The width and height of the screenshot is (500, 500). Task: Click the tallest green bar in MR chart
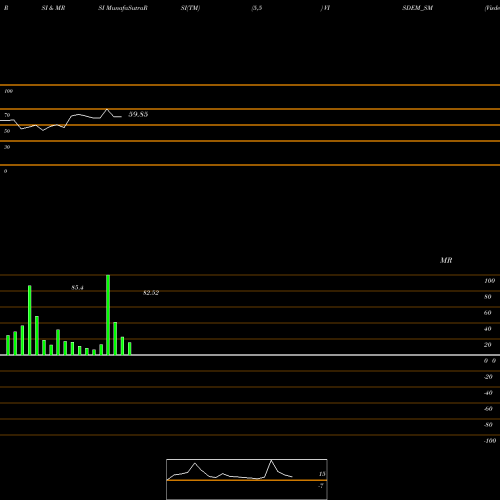point(108,315)
